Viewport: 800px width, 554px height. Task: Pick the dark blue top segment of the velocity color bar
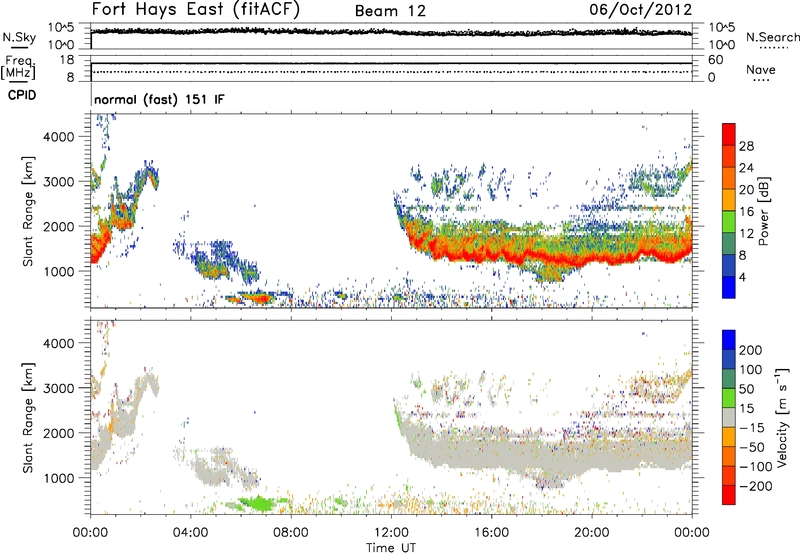click(729, 340)
